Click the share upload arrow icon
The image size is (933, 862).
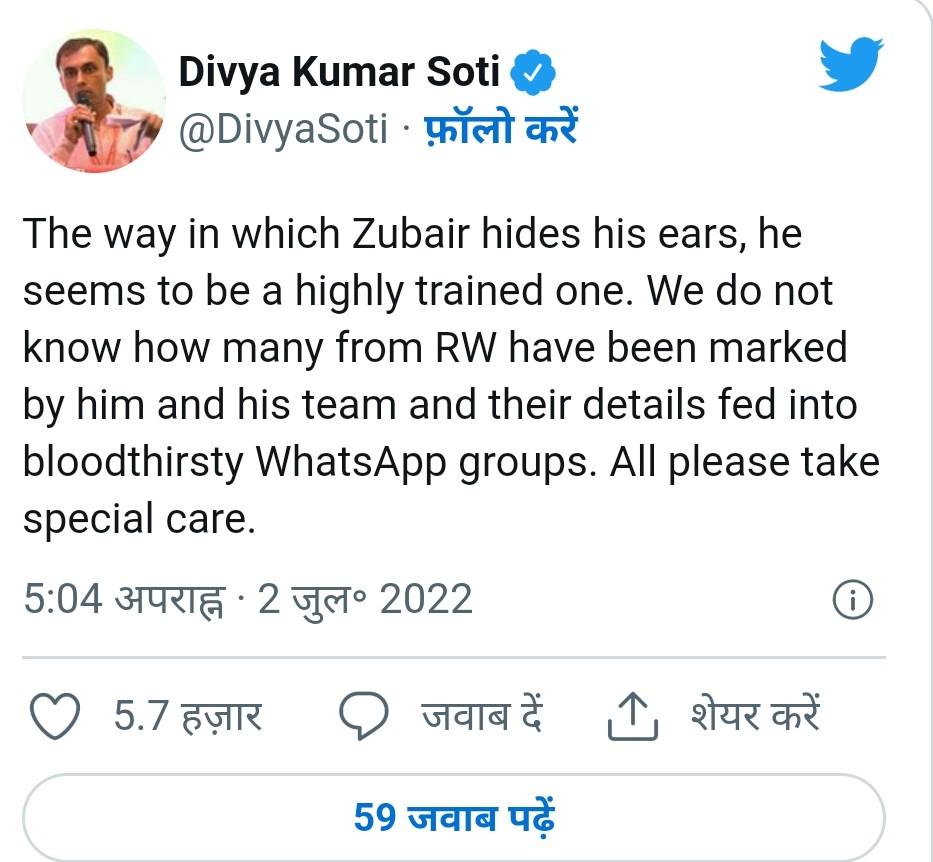point(633,716)
